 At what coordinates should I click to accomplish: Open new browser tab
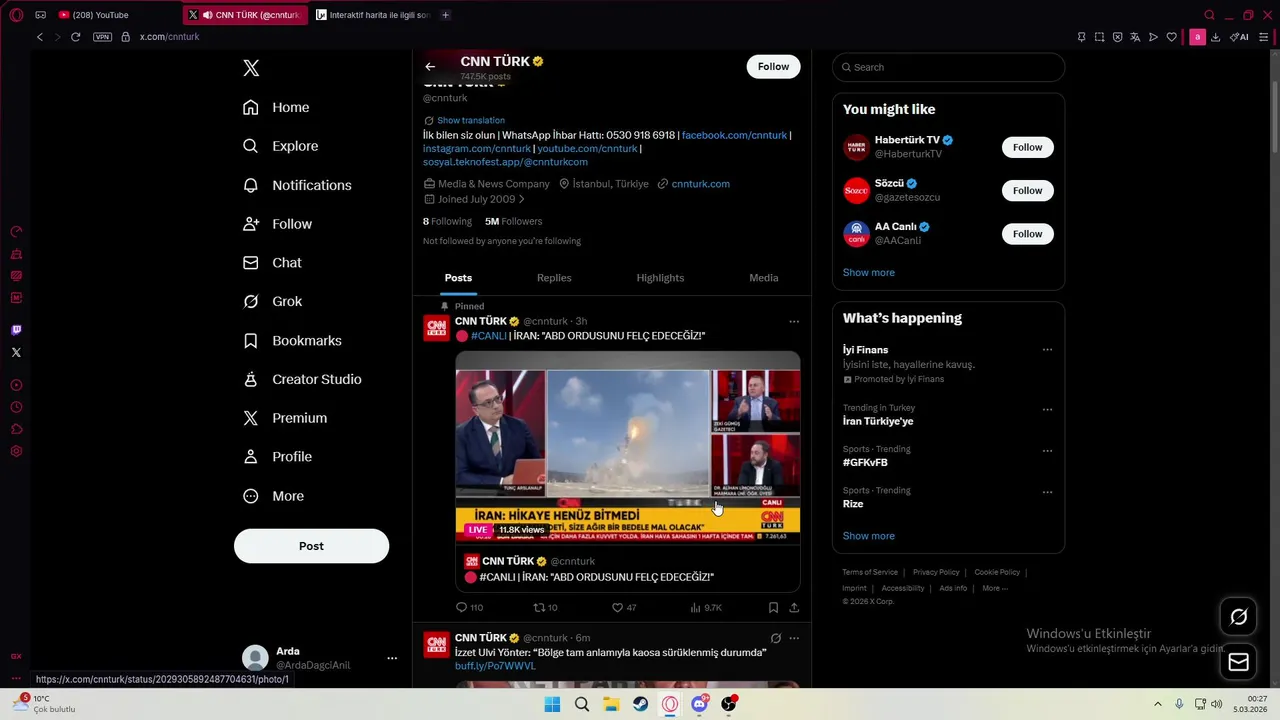click(x=445, y=15)
